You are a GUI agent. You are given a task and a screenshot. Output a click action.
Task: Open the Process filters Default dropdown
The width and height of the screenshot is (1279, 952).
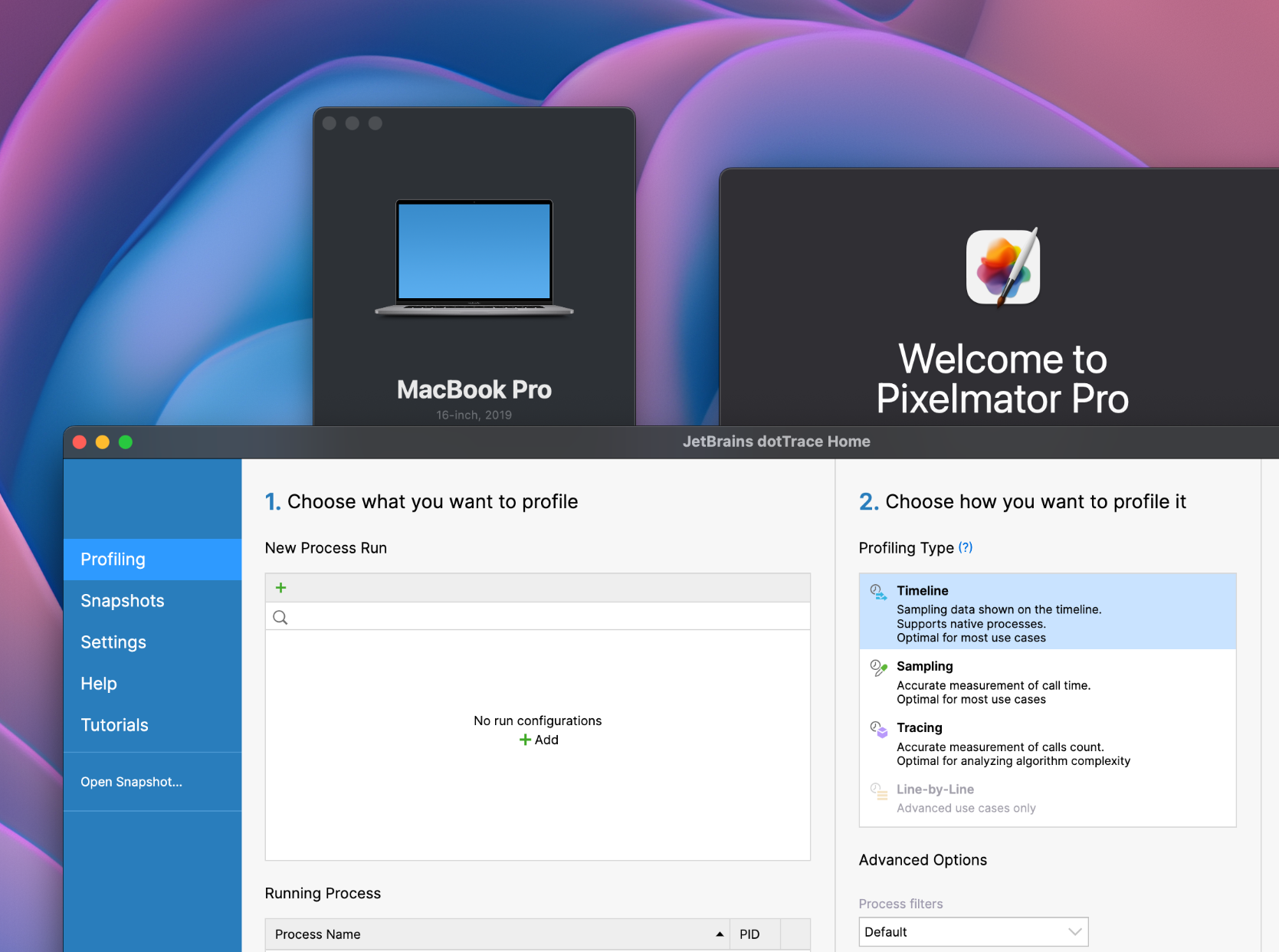tap(973, 932)
